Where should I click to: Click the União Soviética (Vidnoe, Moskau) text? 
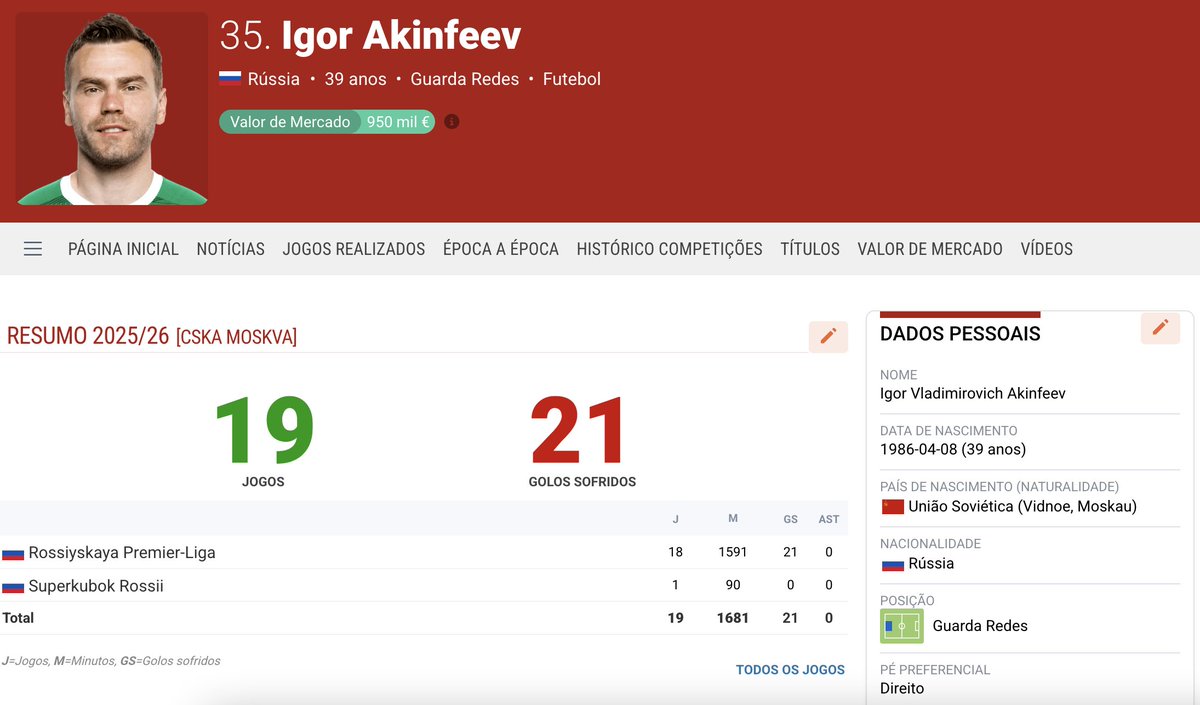(x=1022, y=507)
